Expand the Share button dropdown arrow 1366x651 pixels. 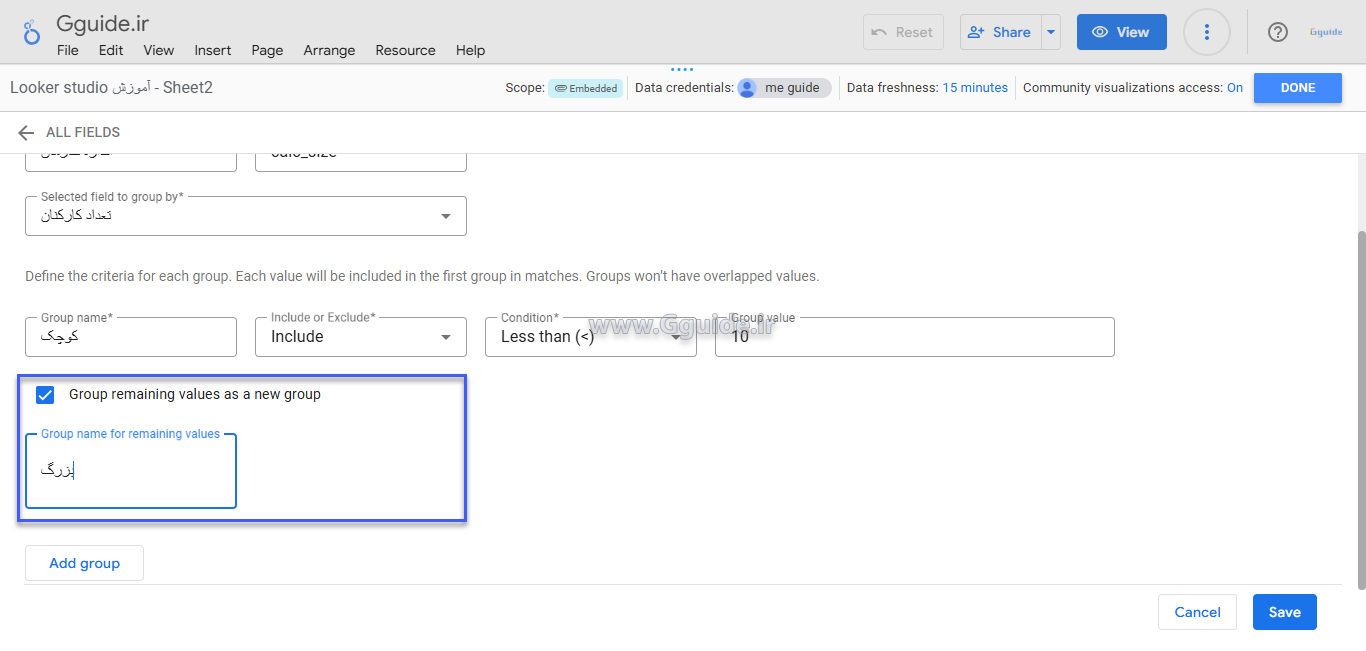pos(1051,32)
